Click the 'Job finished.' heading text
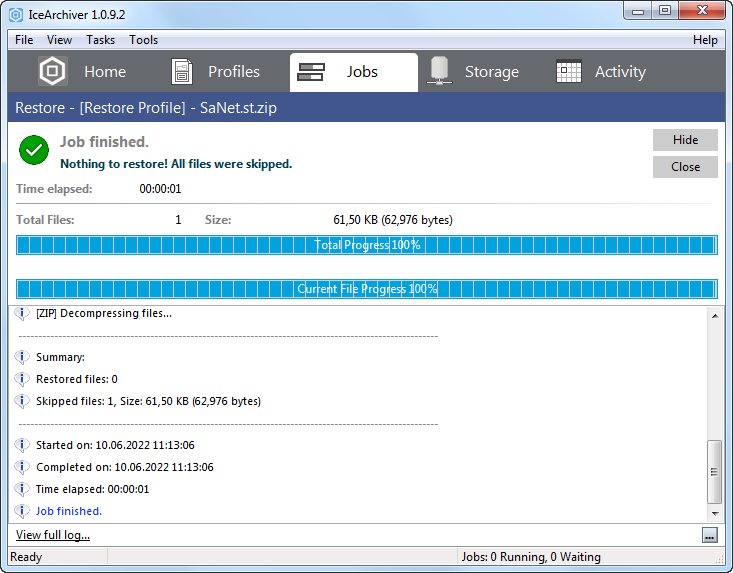733x573 pixels. 104,142
